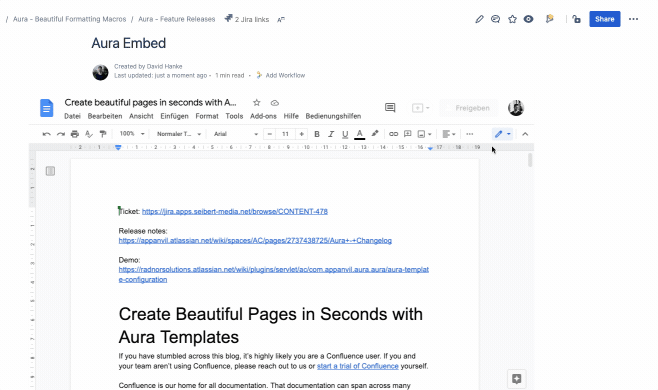Click the left indent marker on ruler
Viewport: 658px width, 390px height.
point(118,147)
